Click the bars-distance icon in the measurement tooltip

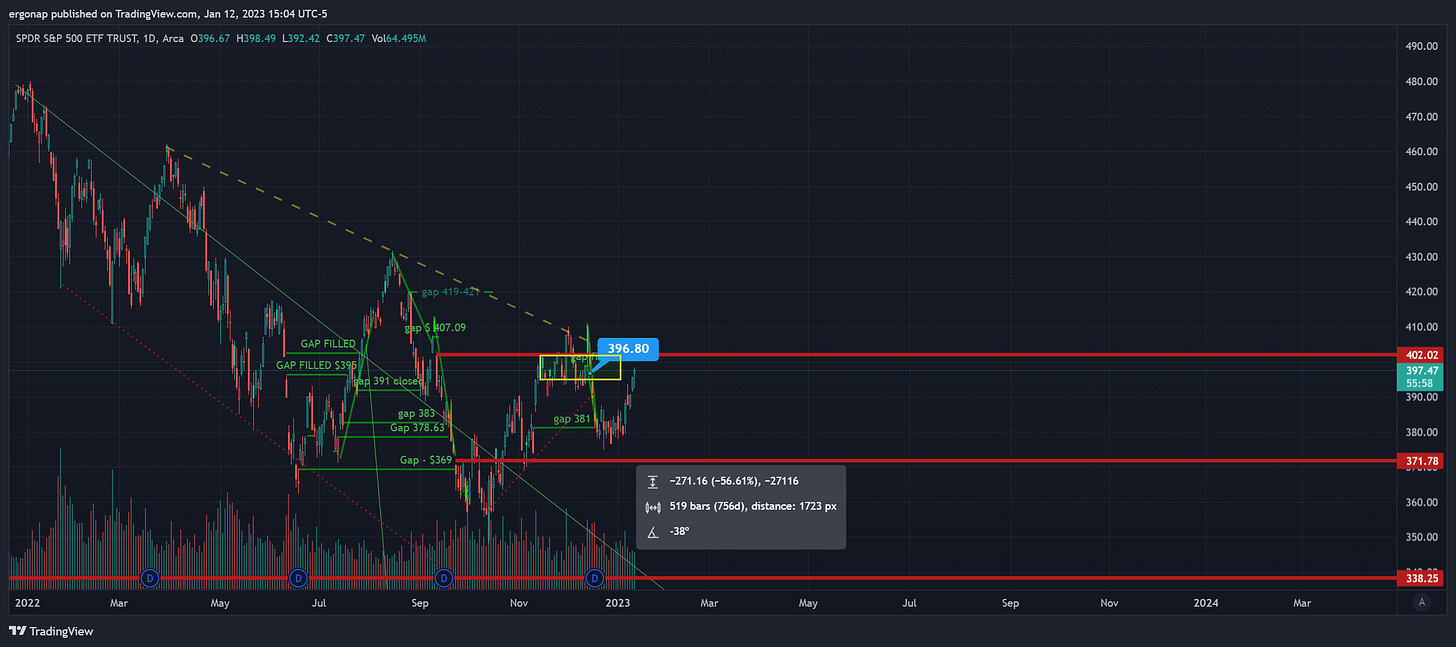coord(652,506)
